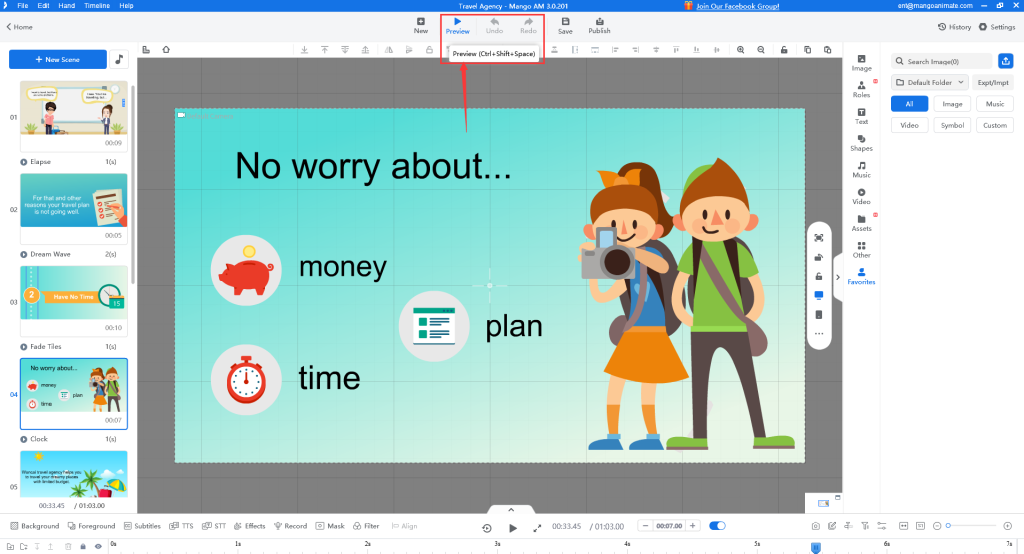Click the New Scene button
This screenshot has height=554, width=1024.
58,60
